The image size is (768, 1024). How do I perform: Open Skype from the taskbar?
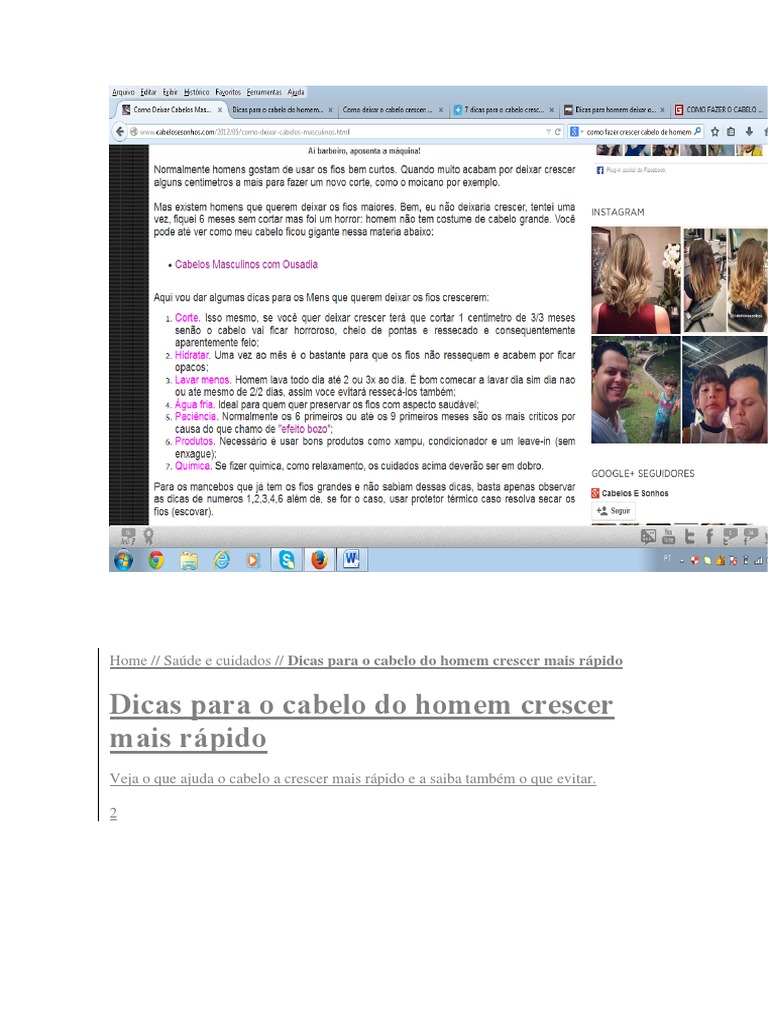pos(287,560)
